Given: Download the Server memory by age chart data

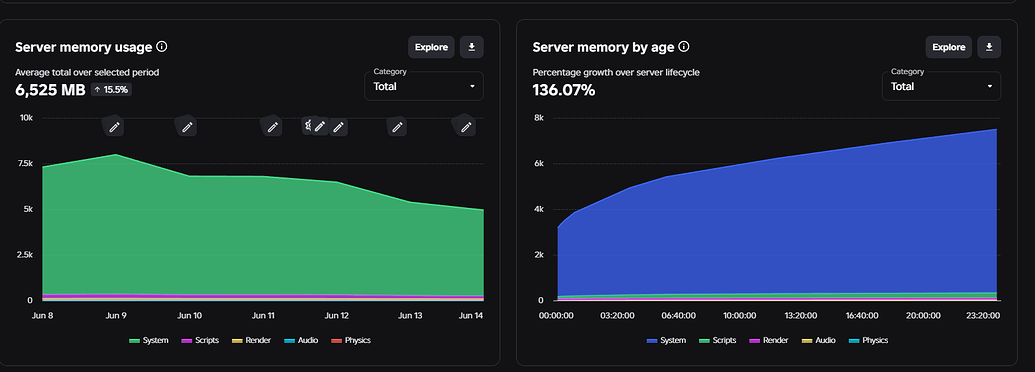Looking at the screenshot, I should 989,47.
